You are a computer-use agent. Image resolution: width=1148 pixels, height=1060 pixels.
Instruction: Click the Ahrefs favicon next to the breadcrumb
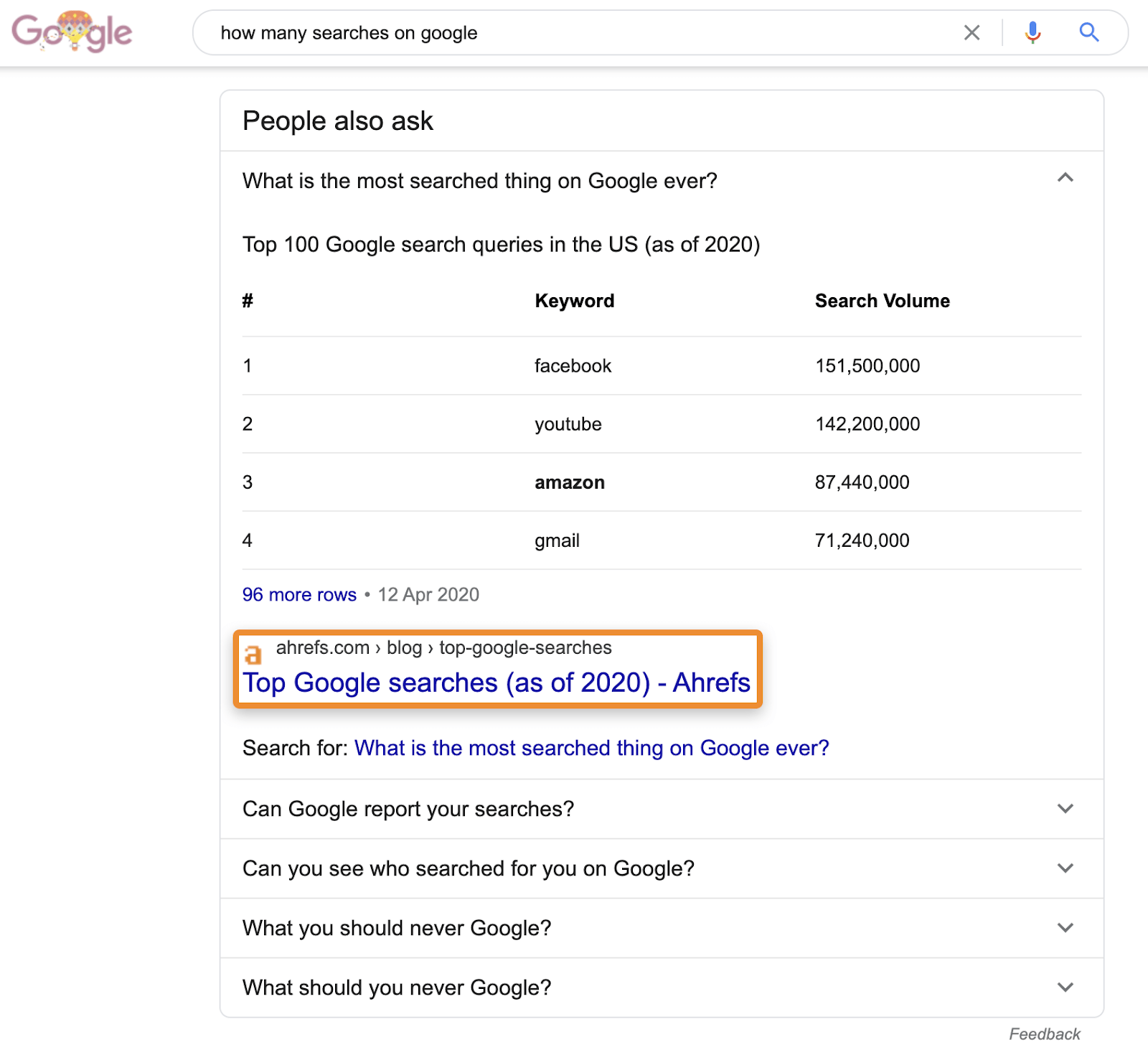click(x=253, y=653)
